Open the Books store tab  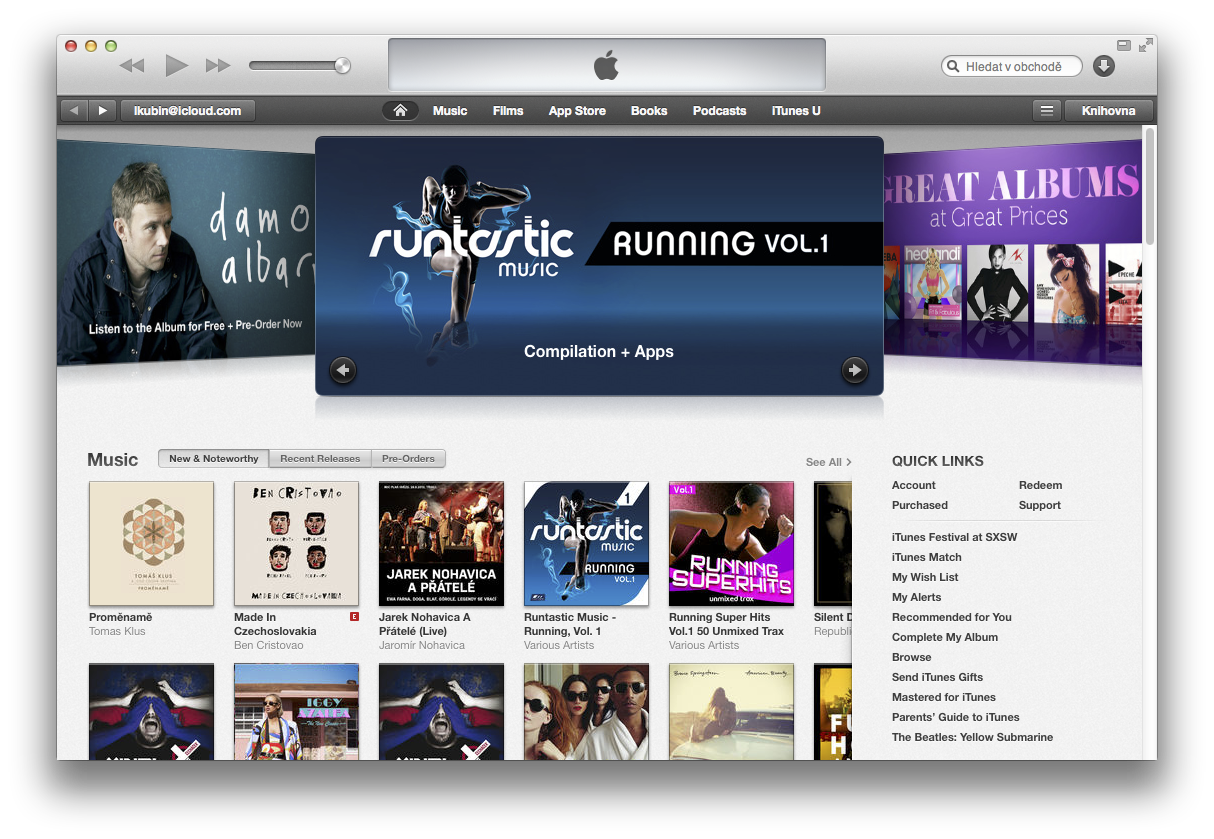coord(649,111)
